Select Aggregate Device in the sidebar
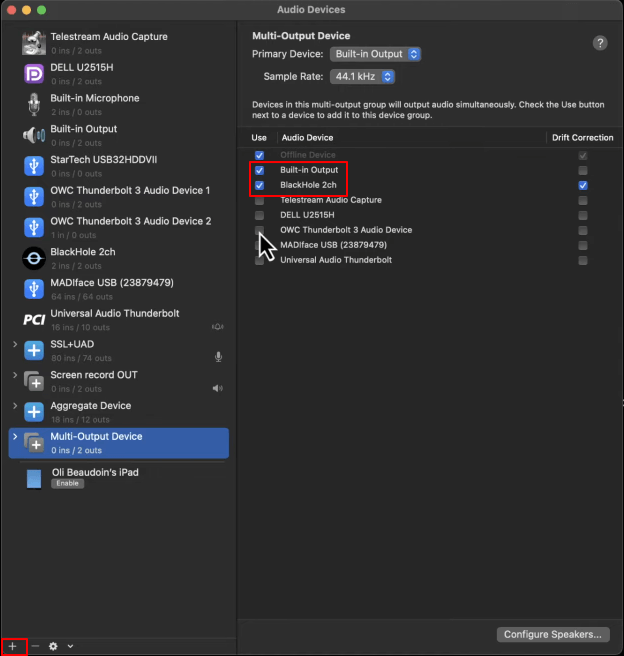 coord(90,406)
